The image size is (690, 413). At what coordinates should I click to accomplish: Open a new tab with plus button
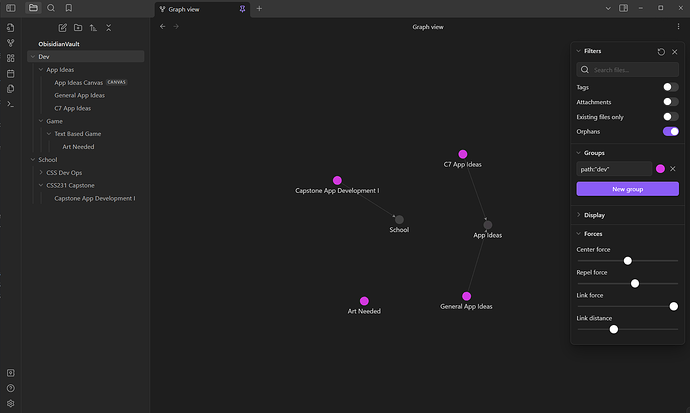tap(259, 8)
